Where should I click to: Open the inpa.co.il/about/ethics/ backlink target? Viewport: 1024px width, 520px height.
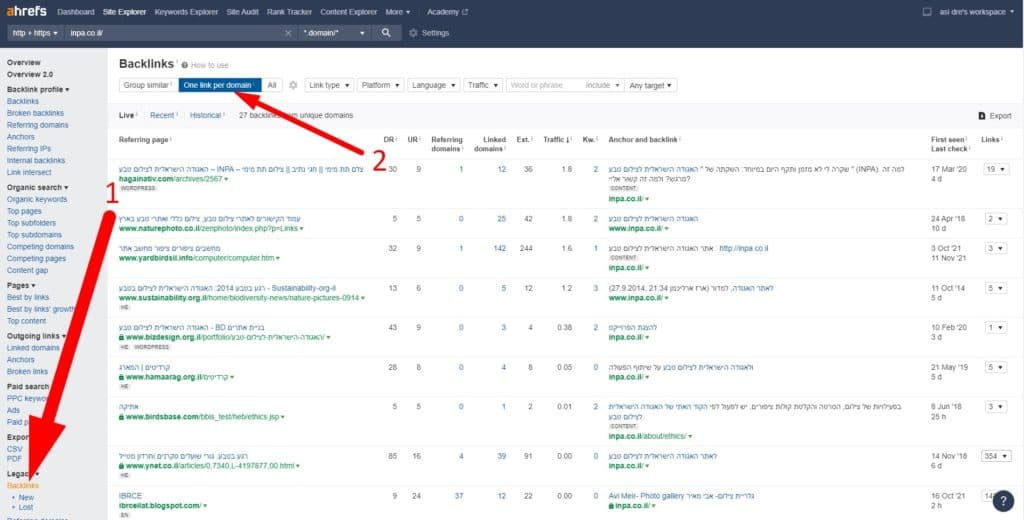point(647,436)
